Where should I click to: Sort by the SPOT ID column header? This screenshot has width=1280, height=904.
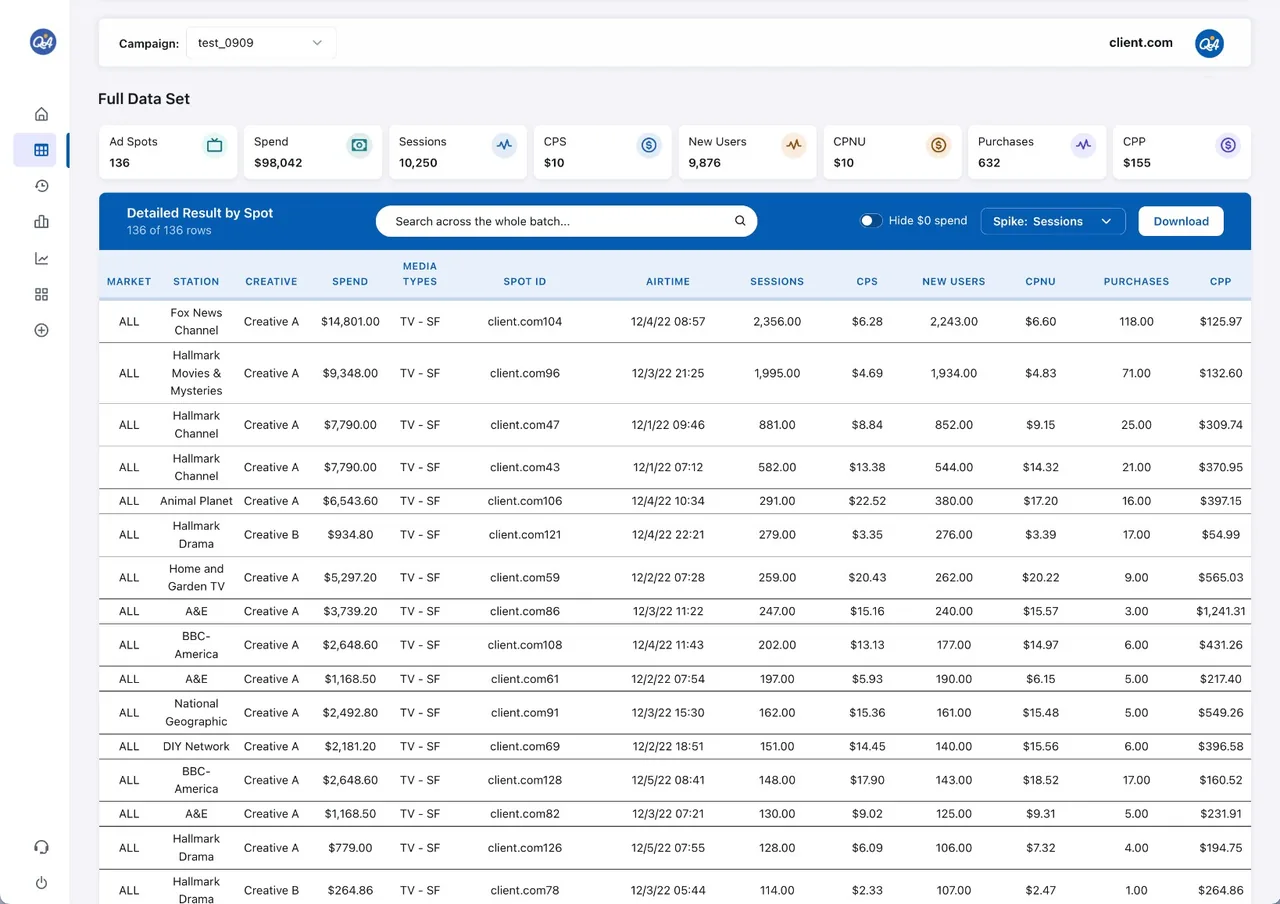(525, 282)
